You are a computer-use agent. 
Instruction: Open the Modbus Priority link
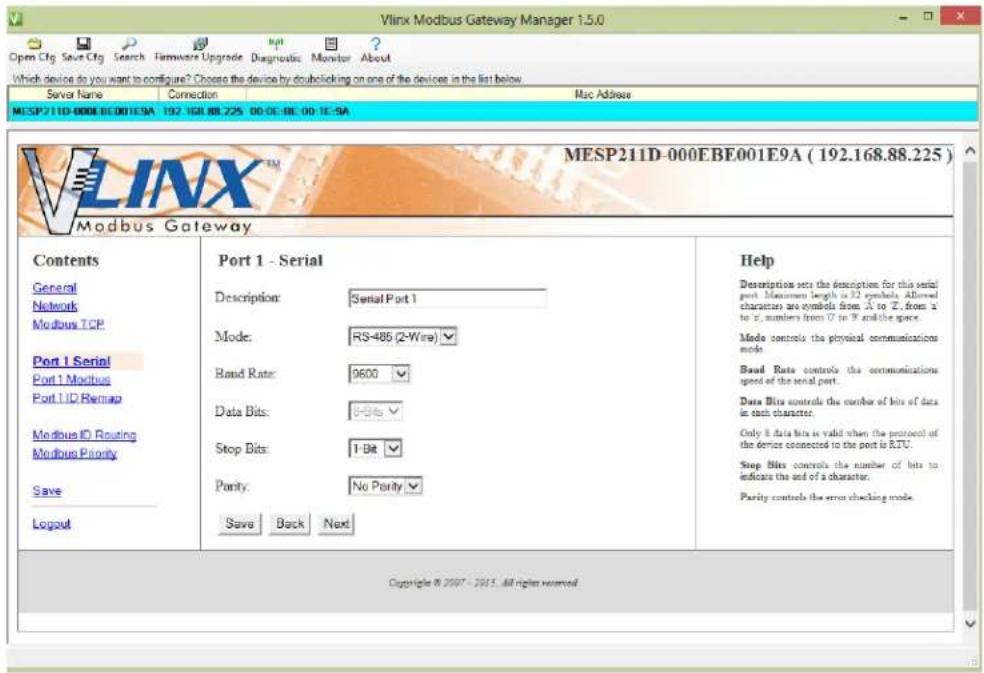click(x=75, y=453)
